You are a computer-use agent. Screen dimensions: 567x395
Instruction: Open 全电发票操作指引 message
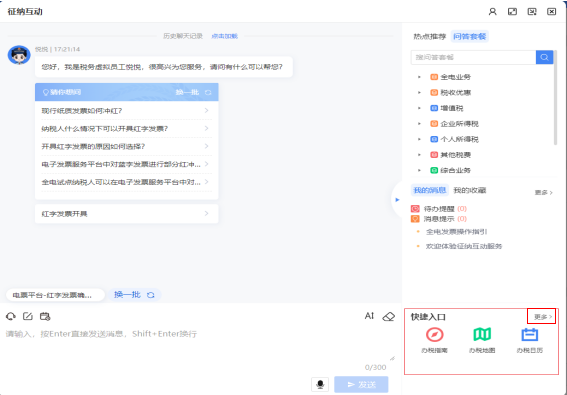click(456, 232)
